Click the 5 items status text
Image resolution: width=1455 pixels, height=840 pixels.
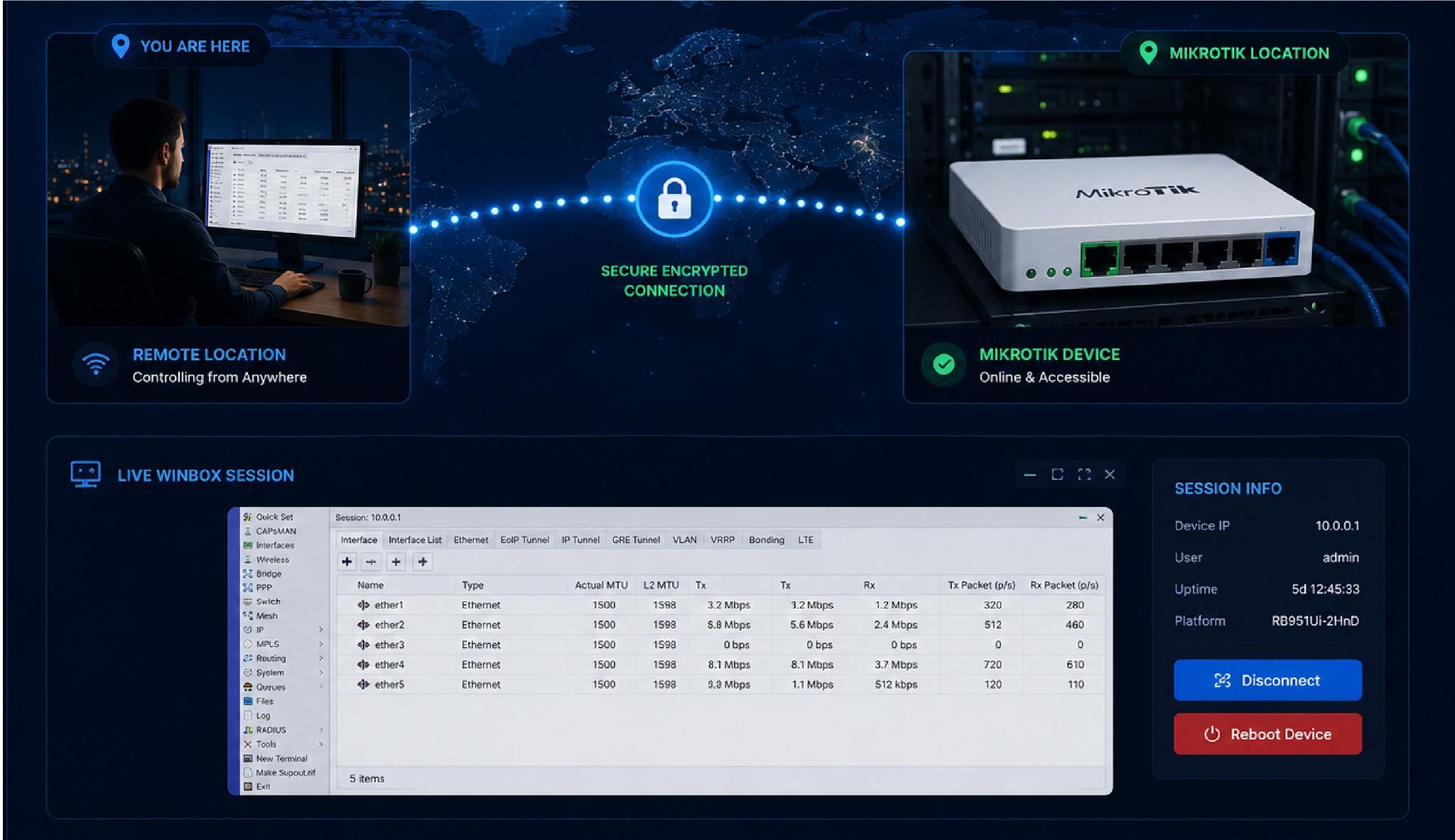367,778
